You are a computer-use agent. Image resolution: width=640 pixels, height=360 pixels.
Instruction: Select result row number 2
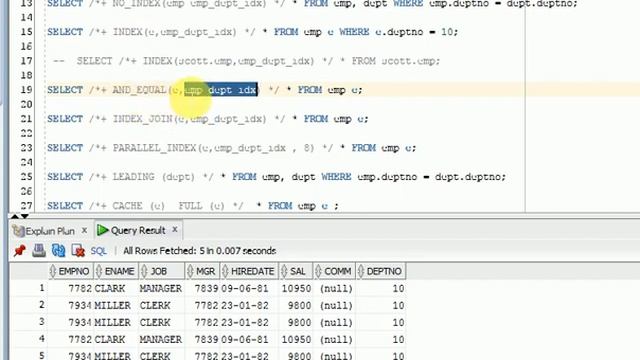42,305
